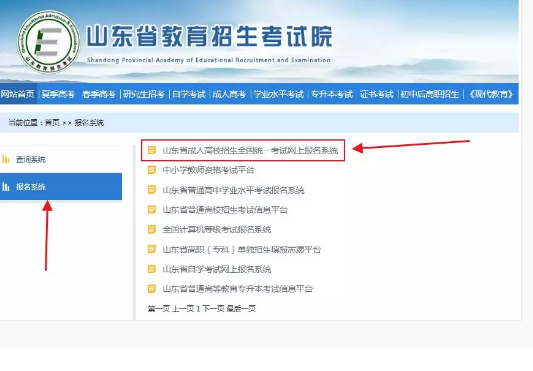Go to 第一页 in pagination
The image size is (533, 371).
coord(158,309)
